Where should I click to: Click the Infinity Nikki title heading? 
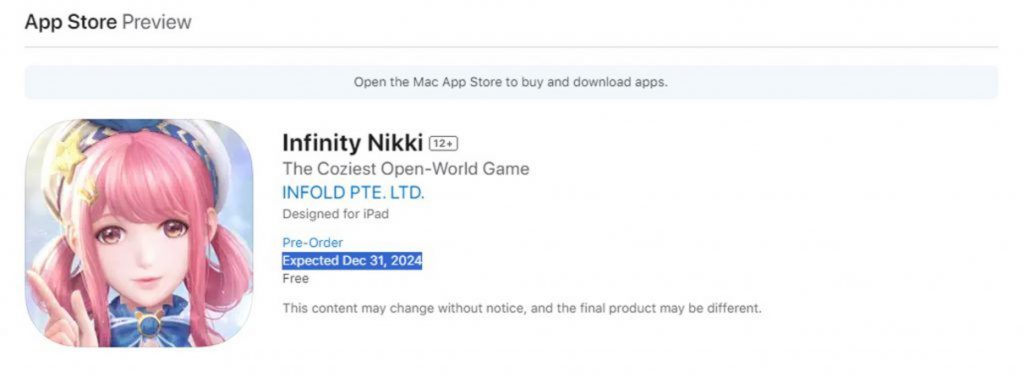point(353,142)
